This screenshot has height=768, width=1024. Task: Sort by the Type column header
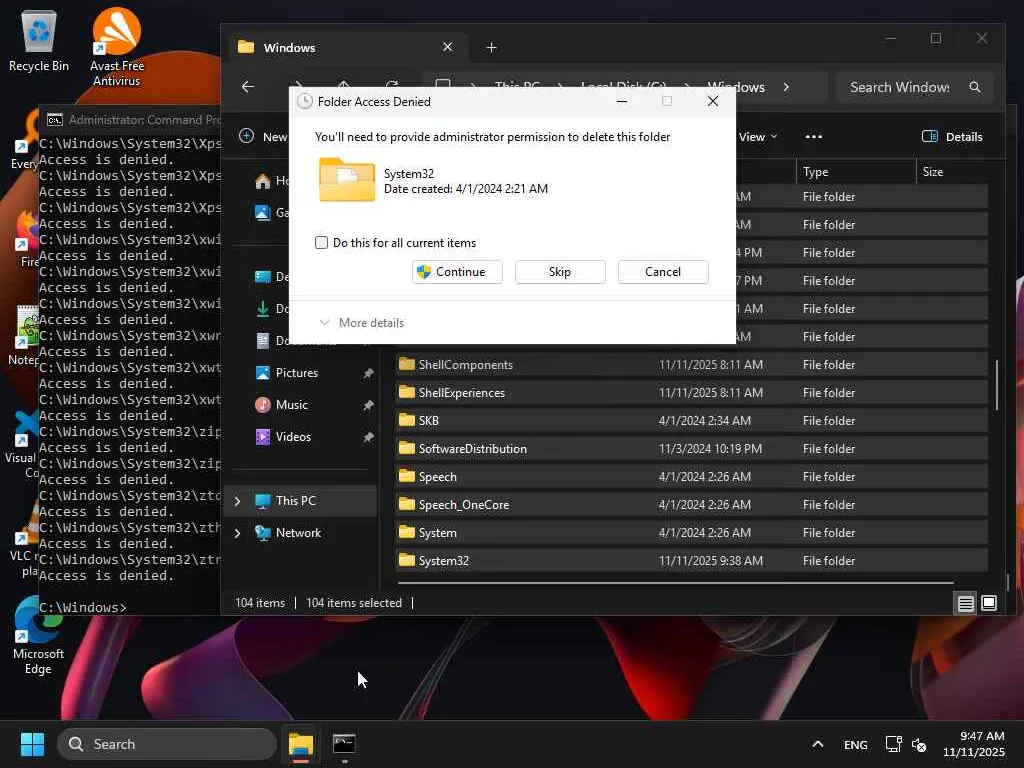856,172
